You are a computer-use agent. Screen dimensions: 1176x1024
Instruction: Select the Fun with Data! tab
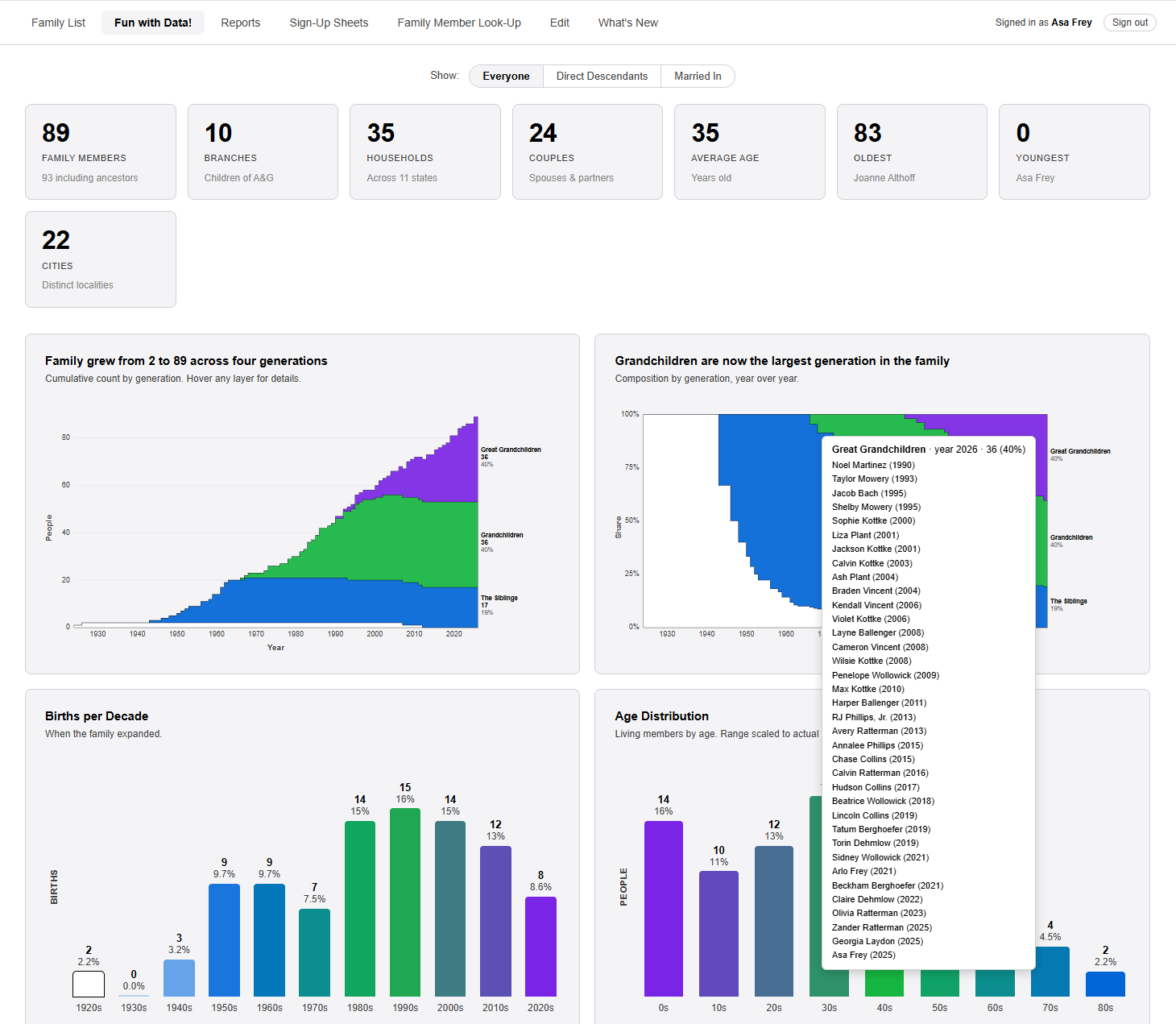(153, 23)
